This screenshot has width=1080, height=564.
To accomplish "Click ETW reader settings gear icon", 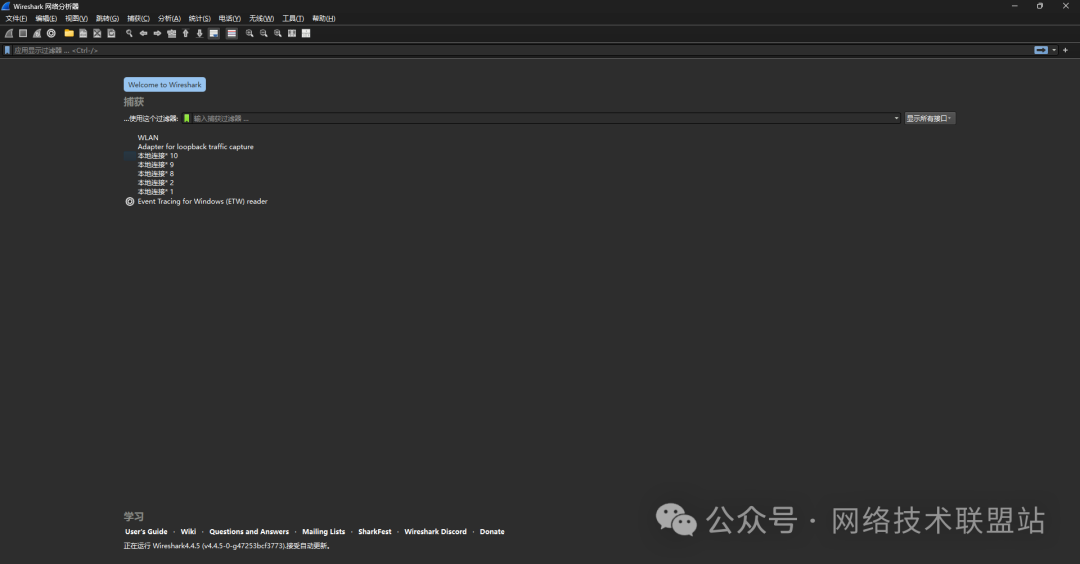I will click(129, 202).
